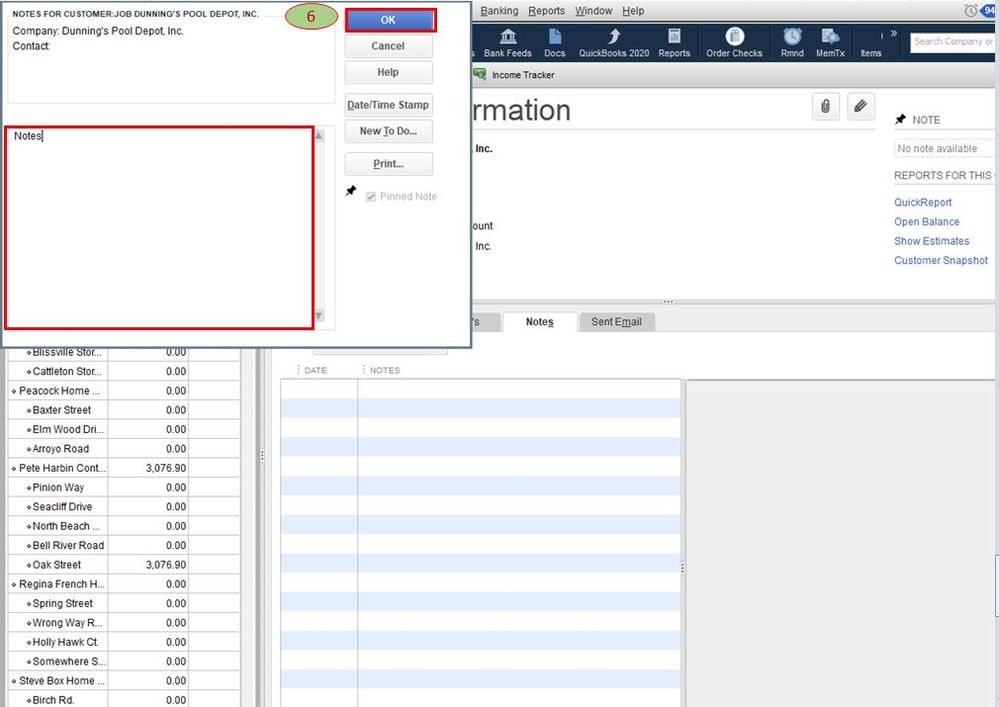This screenshot has width=999, height=707.
Task: Select the Bell River Road job
Action: point(68,545)
